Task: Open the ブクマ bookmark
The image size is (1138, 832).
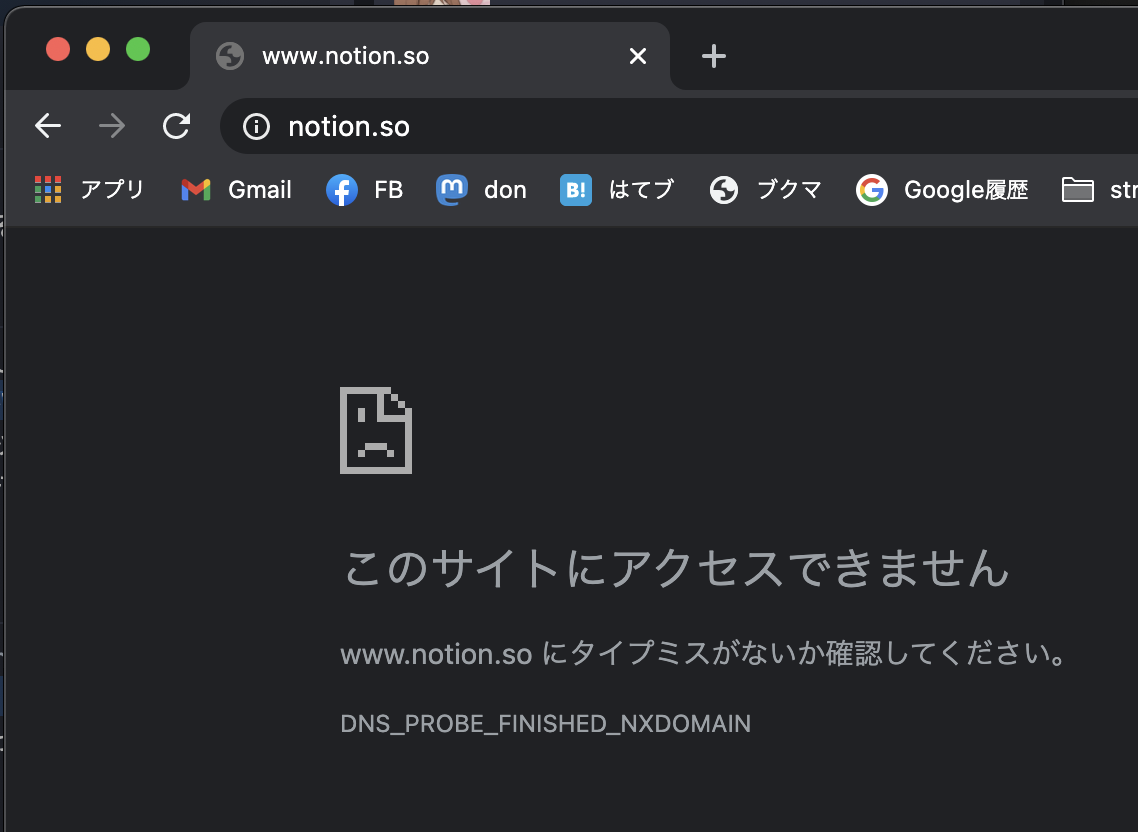Action: pos(766,190)
